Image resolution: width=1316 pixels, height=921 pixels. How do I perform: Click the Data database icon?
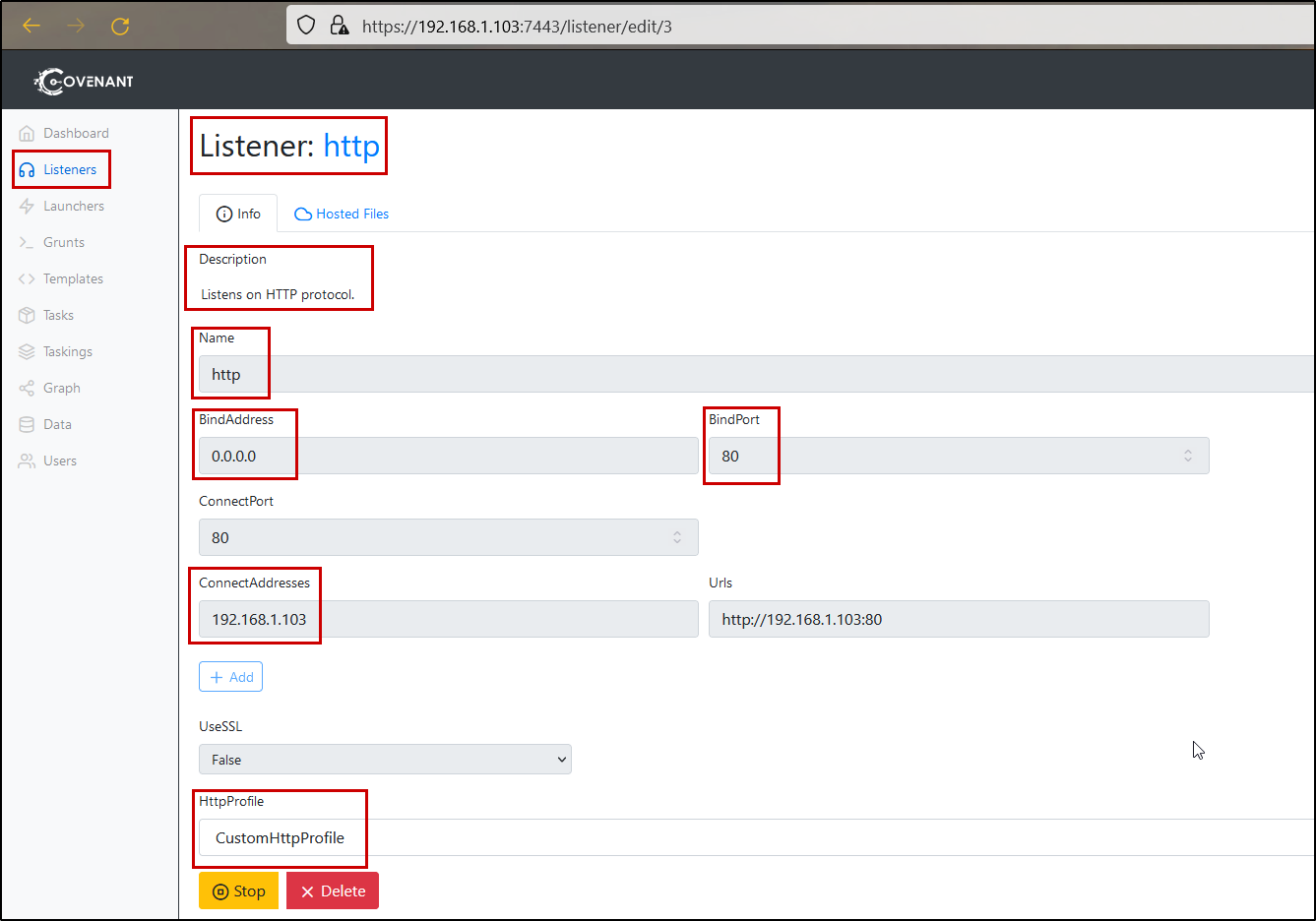pyautogui.click(x=27, y=424)
